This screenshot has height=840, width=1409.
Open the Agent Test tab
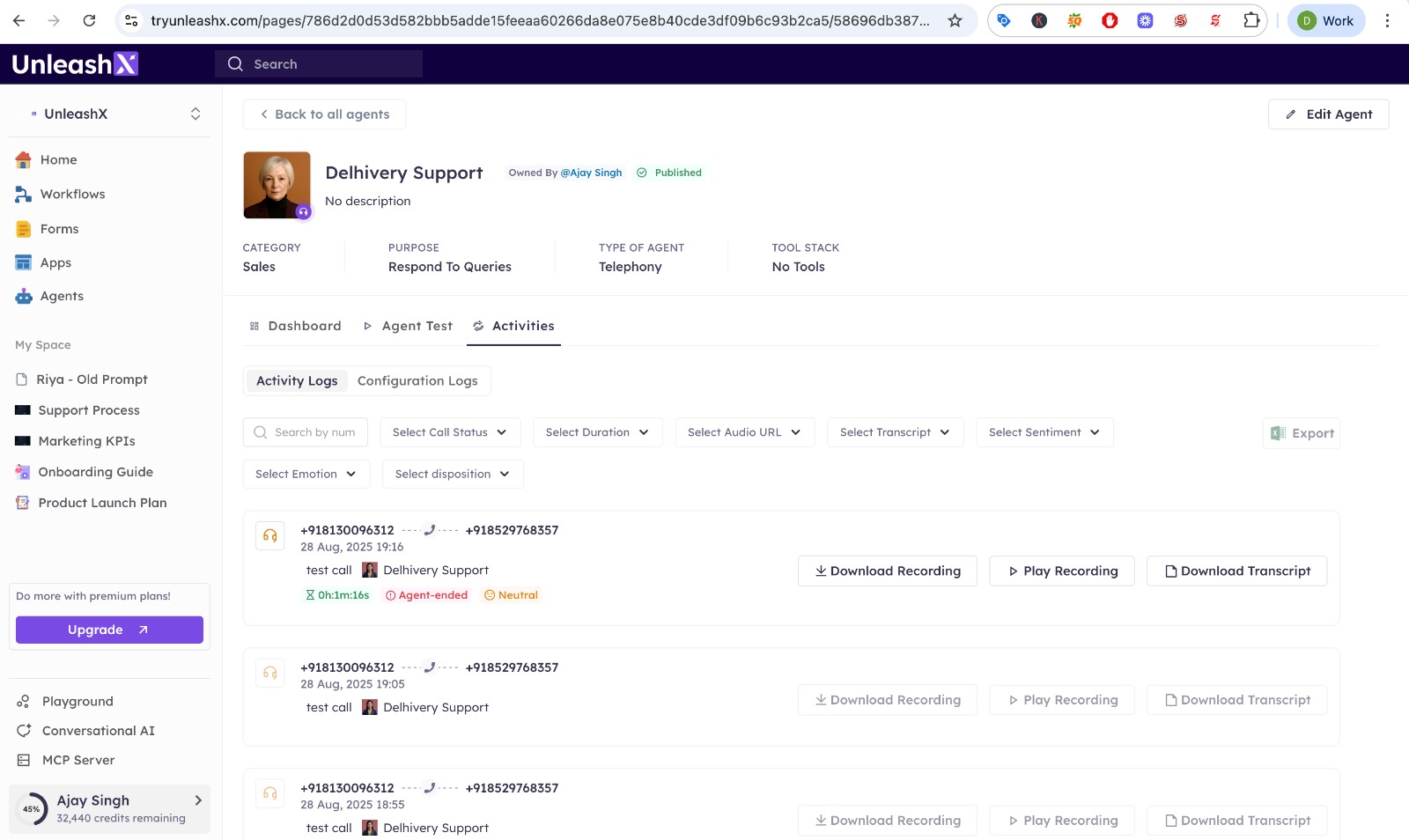[x=408, y=326]
